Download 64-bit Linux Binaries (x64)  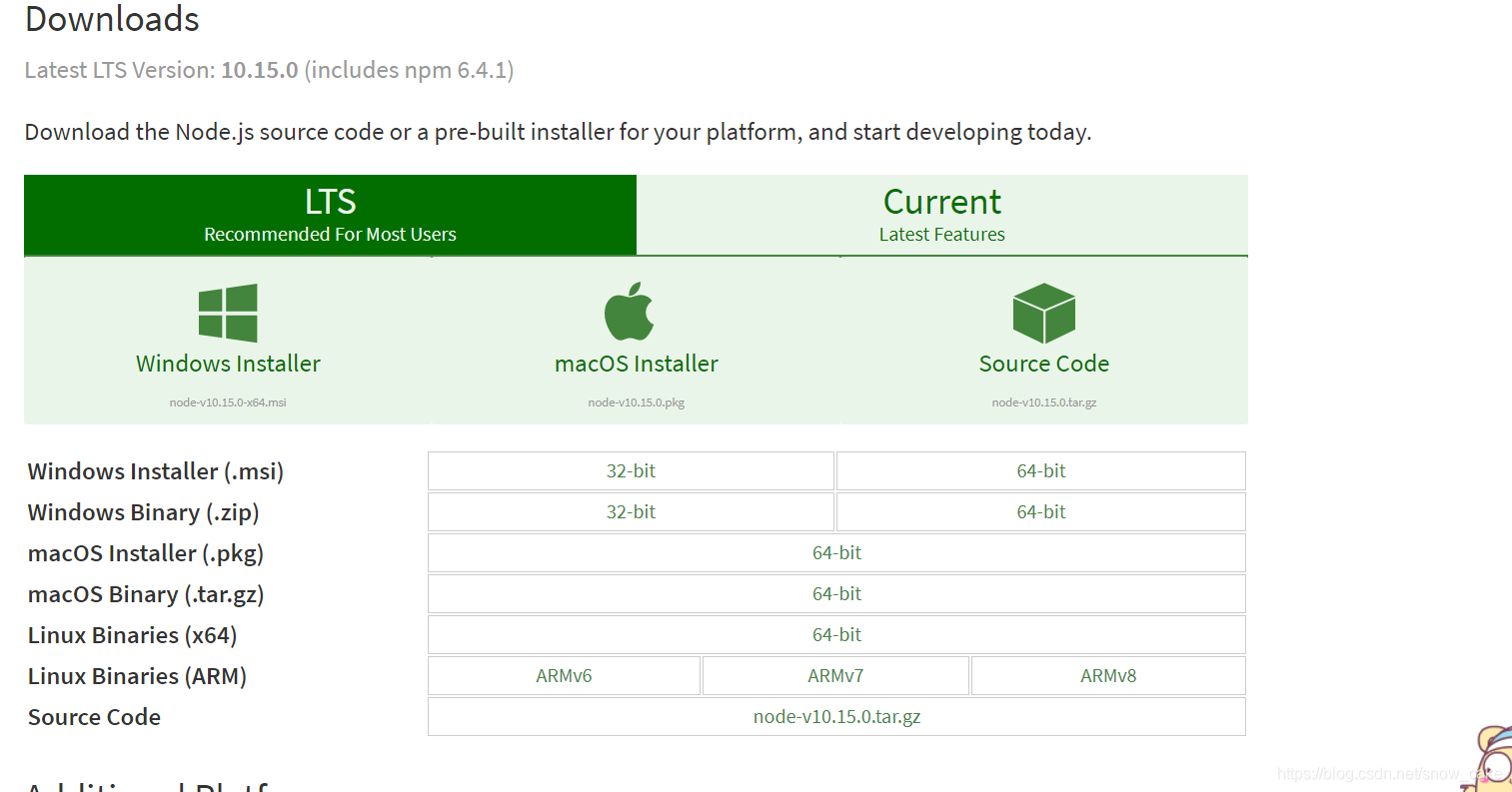tap(836, 634)
